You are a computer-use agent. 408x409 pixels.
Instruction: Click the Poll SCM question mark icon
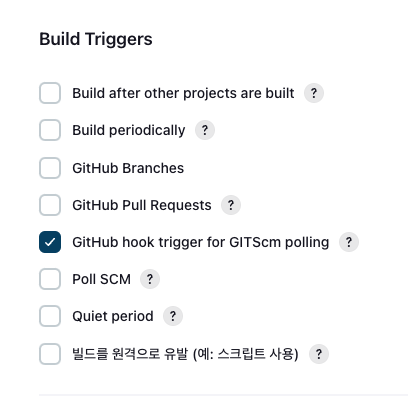pos(150,279)
